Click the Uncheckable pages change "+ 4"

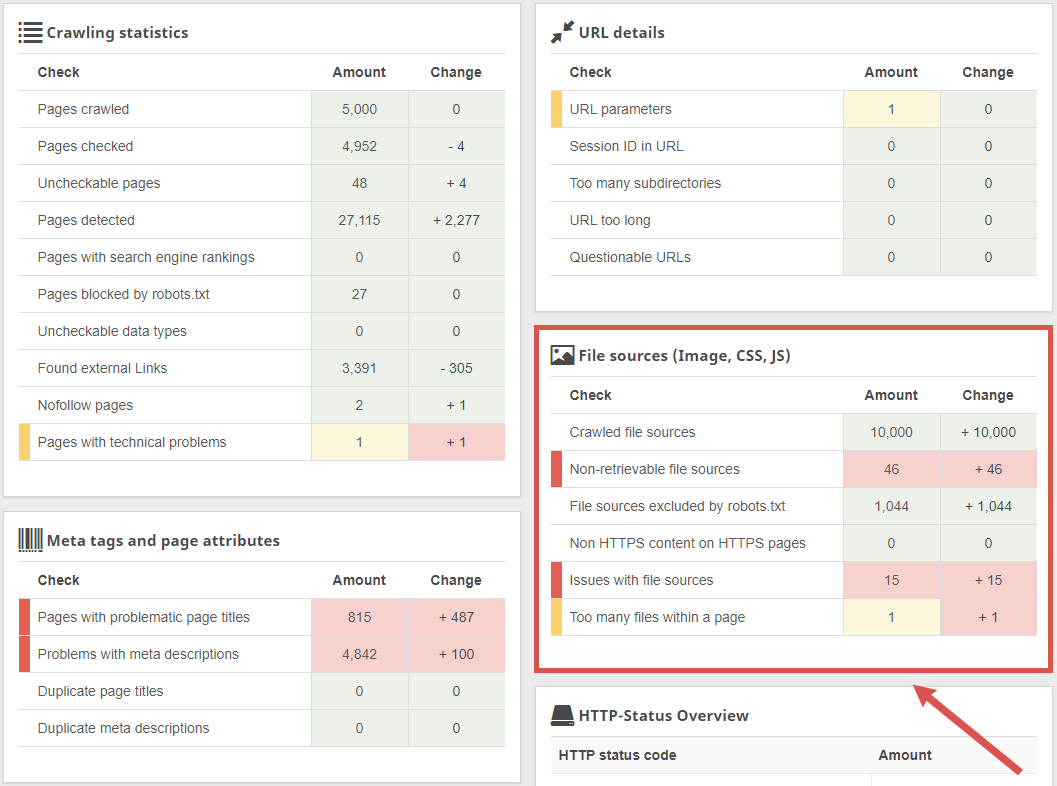tap(456, 183)
